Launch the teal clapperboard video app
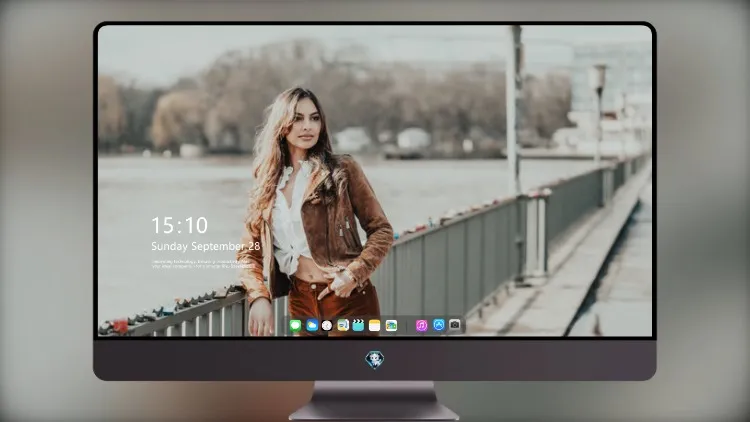Viewport: 750px width, 422px height. (x=358, y=326)
